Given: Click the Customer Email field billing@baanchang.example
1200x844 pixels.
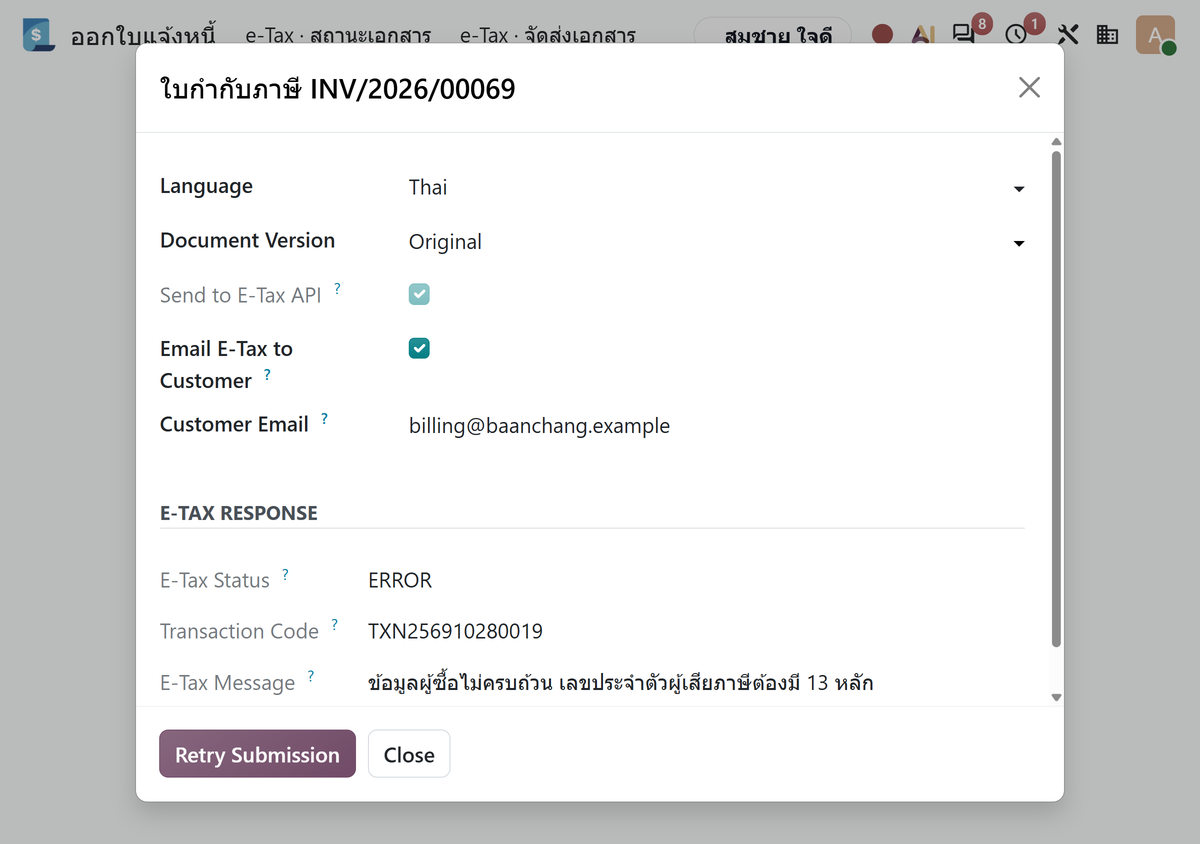Looking at the screenshot, I should [716, 426].
